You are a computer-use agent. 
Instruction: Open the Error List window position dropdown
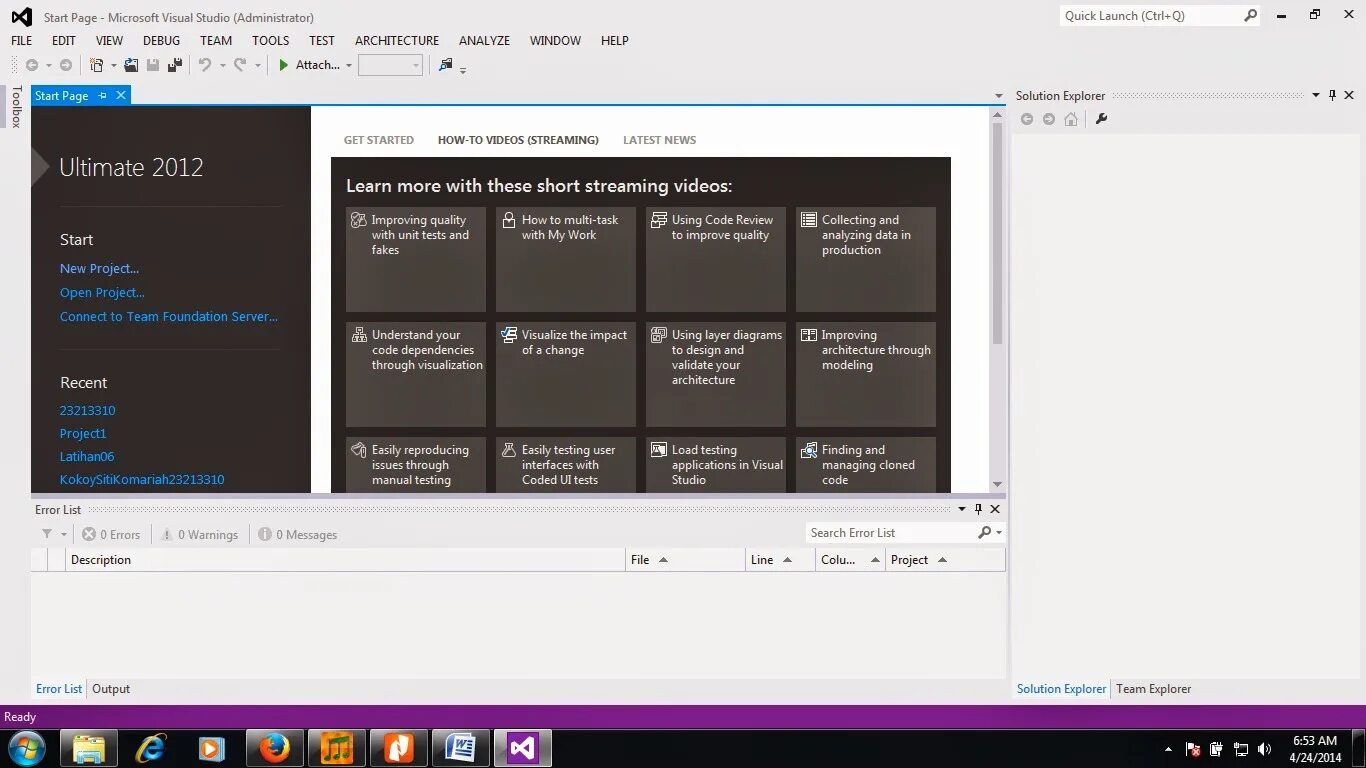pos(962,509)
